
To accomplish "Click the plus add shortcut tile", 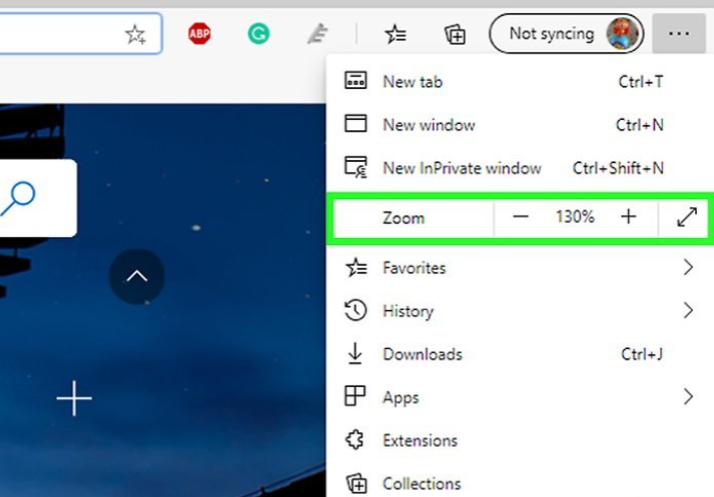I will click(74, 400).
